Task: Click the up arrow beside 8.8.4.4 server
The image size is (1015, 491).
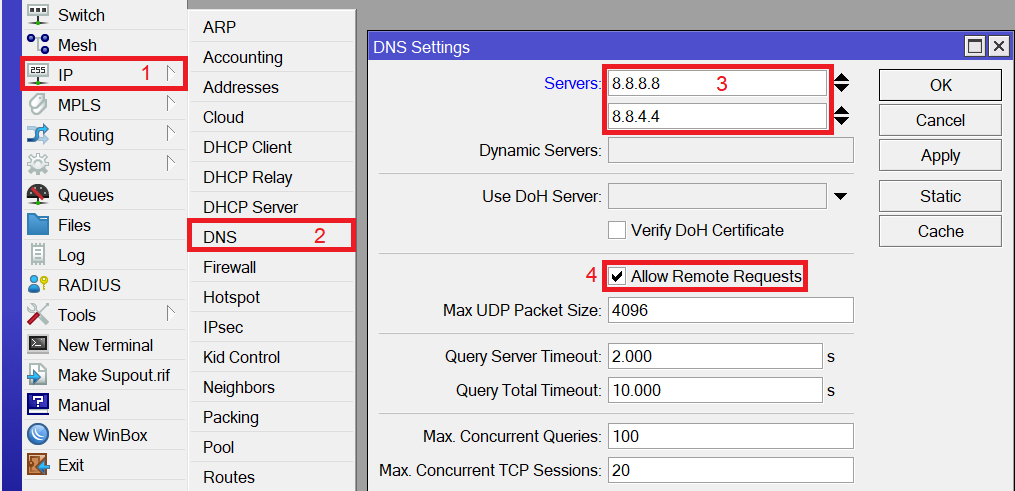Action: pyautogui.click(x=841, y=111)
